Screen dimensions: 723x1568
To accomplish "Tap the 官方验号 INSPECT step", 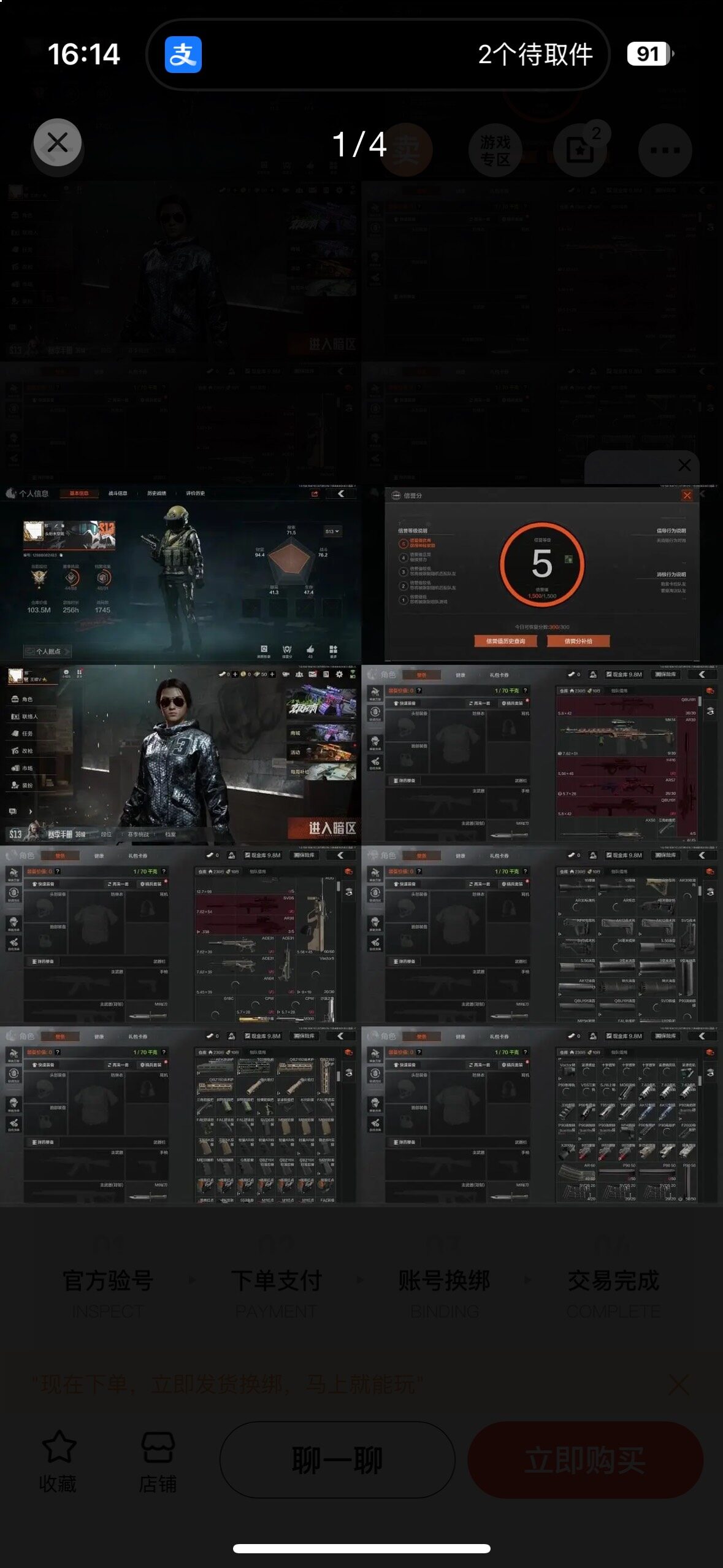I will pyautogui.click(x=108, y=1293).
